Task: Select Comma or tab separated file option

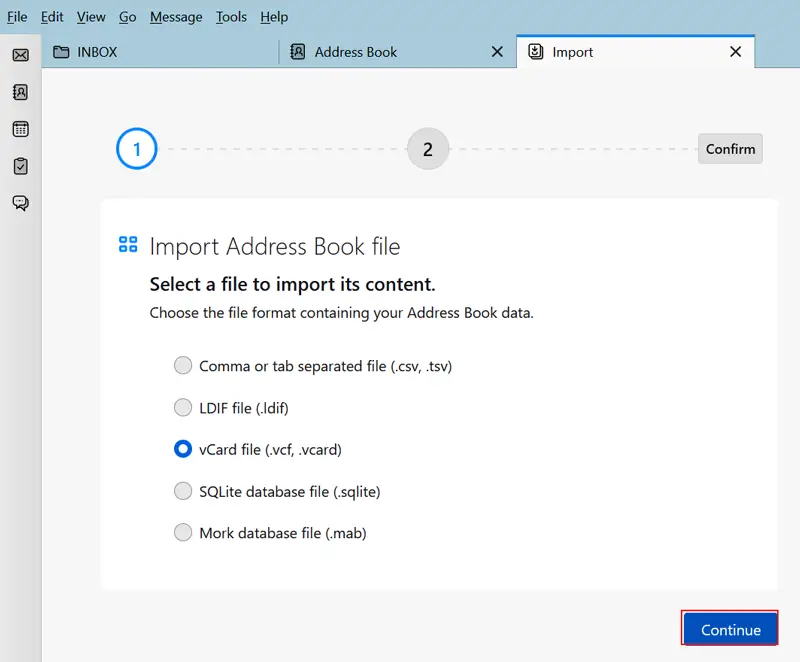Action: pos(183,366)
